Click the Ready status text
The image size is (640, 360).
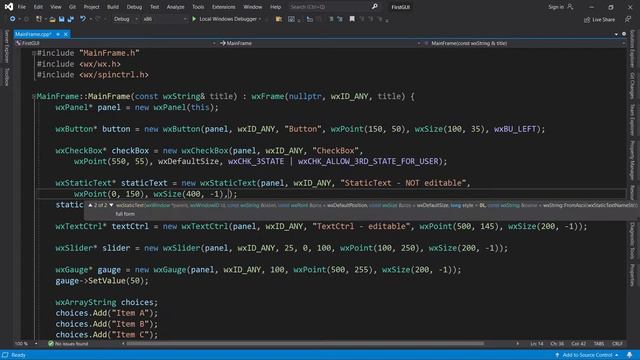coord(18,355)
